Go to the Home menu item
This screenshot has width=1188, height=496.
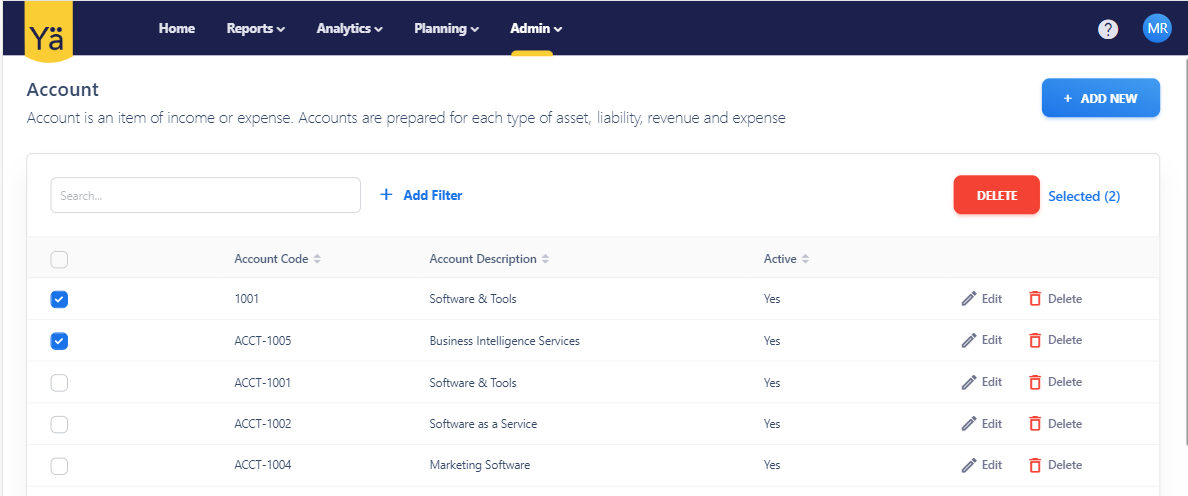pyautogui.click(x=177, y=29)
